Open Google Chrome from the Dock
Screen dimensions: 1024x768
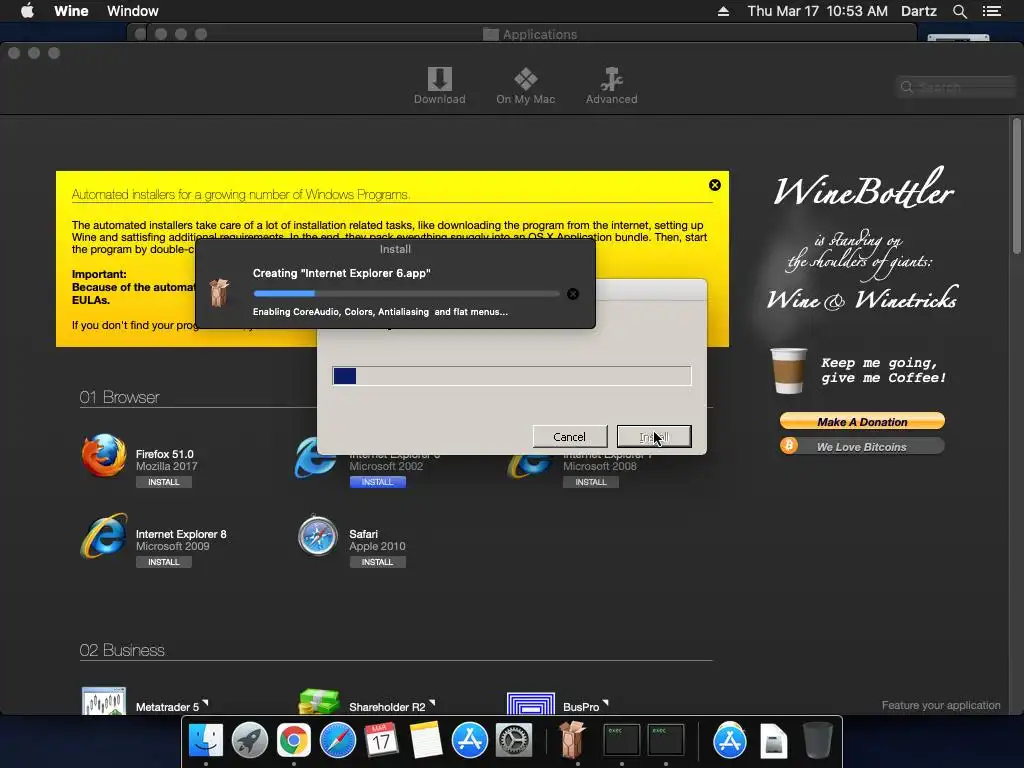pyautogui.click(x=294, y=741)
